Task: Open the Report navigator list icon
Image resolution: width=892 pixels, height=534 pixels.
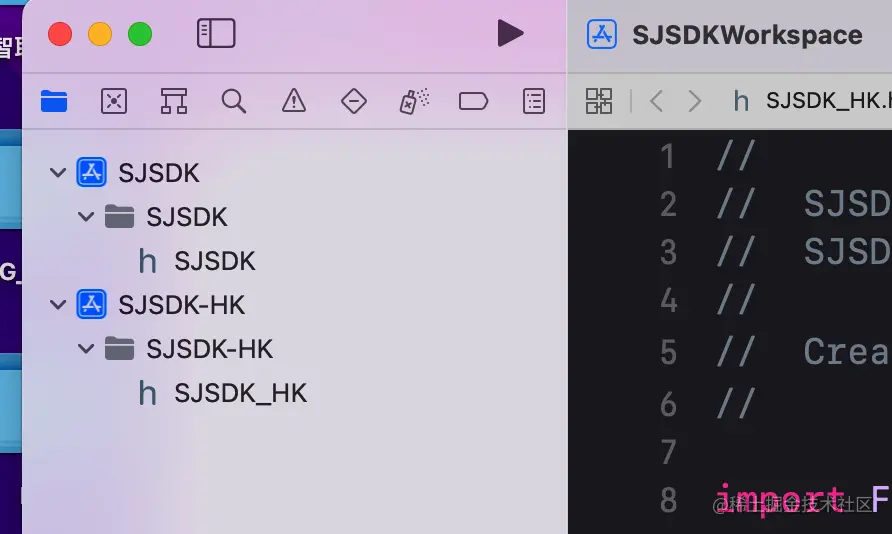Action: click(534, 101)
